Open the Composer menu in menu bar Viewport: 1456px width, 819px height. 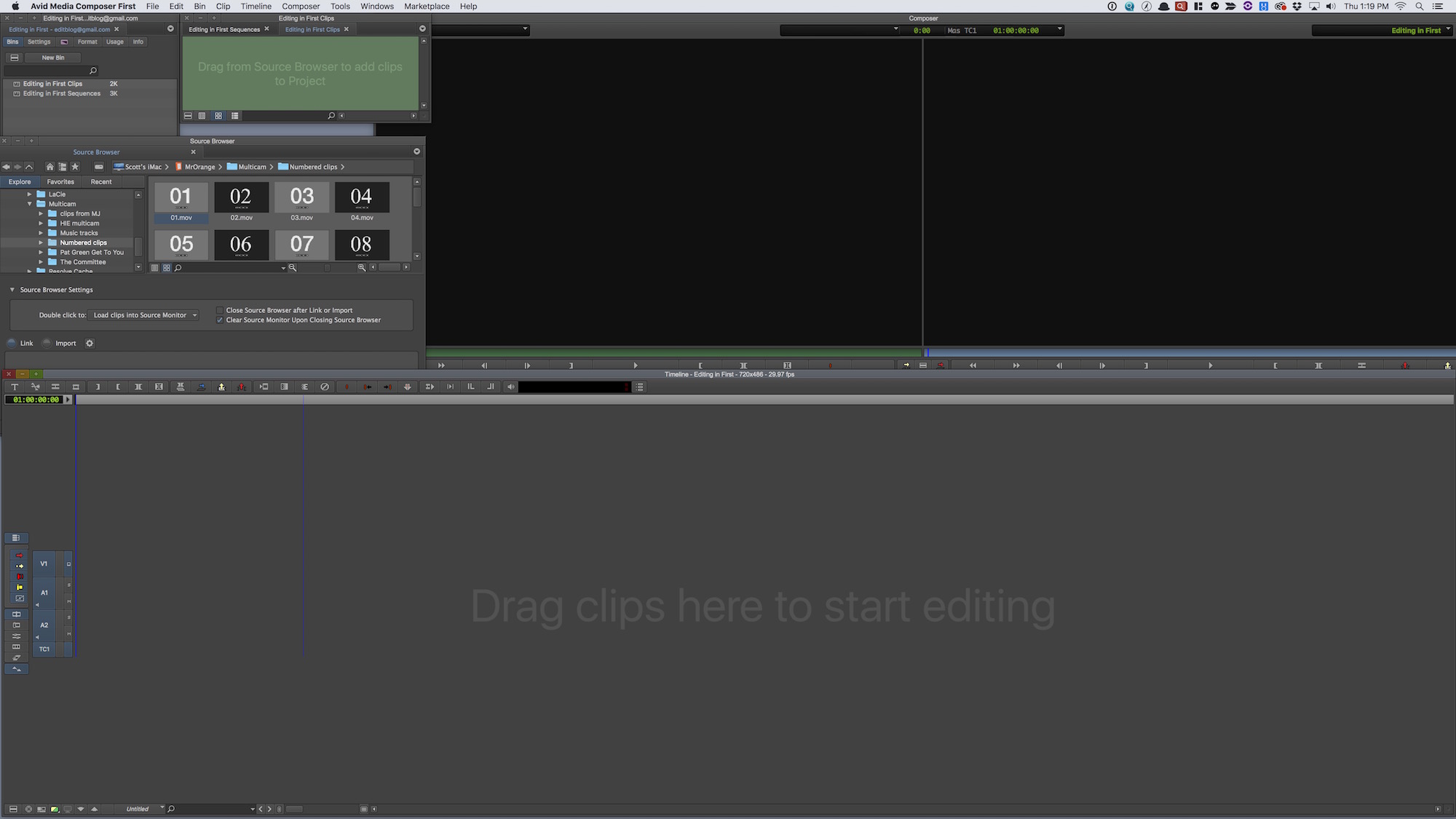pyautogui.click(x=300, y=6)
